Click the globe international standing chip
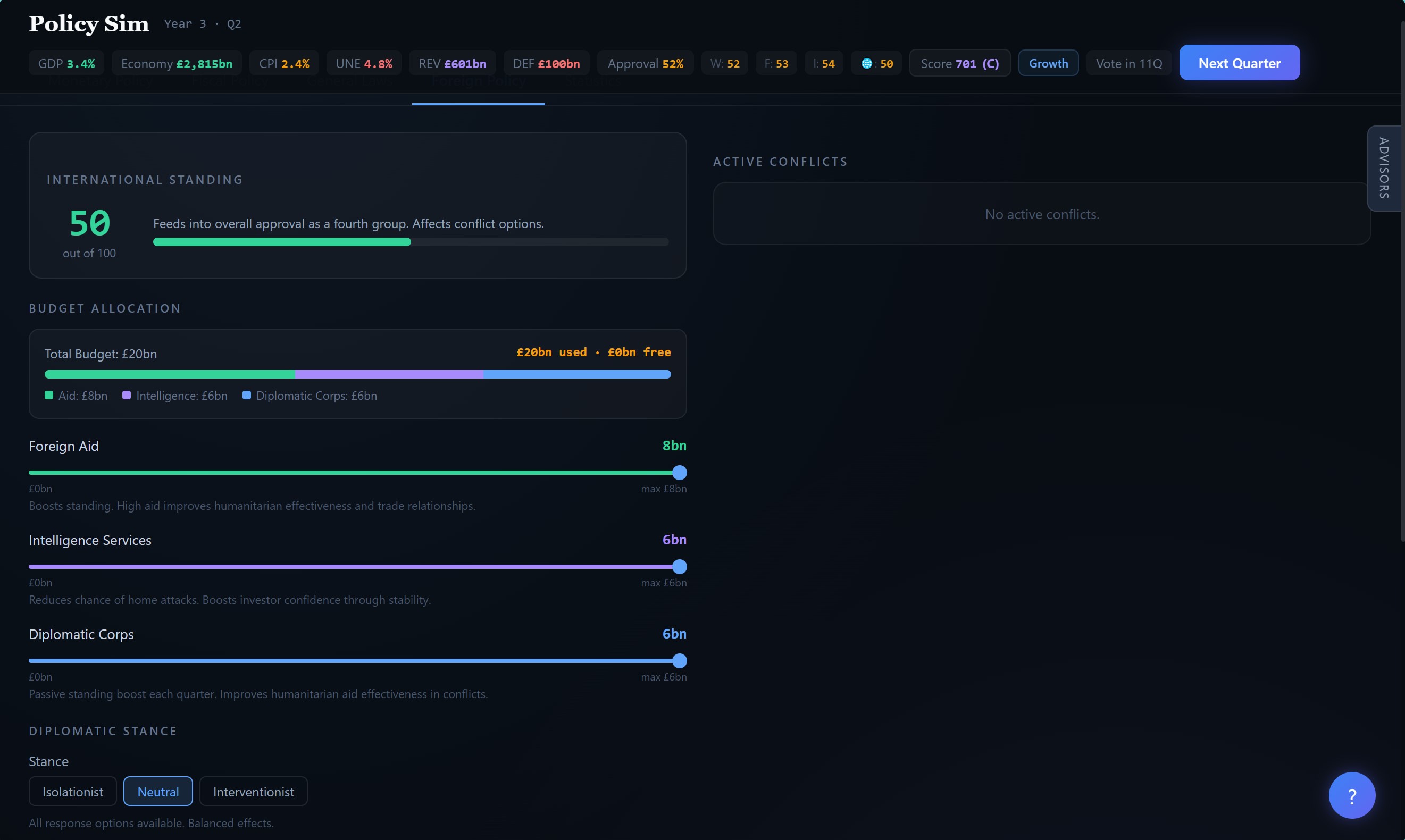This screenshot has width=1405, height=840. click(876, 63)
